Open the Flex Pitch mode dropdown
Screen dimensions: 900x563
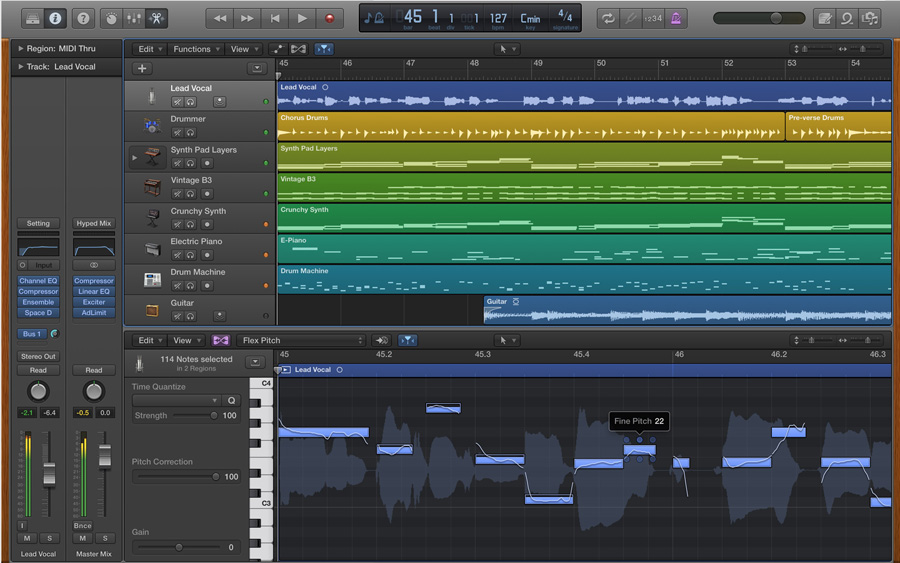tap(302, 340)
